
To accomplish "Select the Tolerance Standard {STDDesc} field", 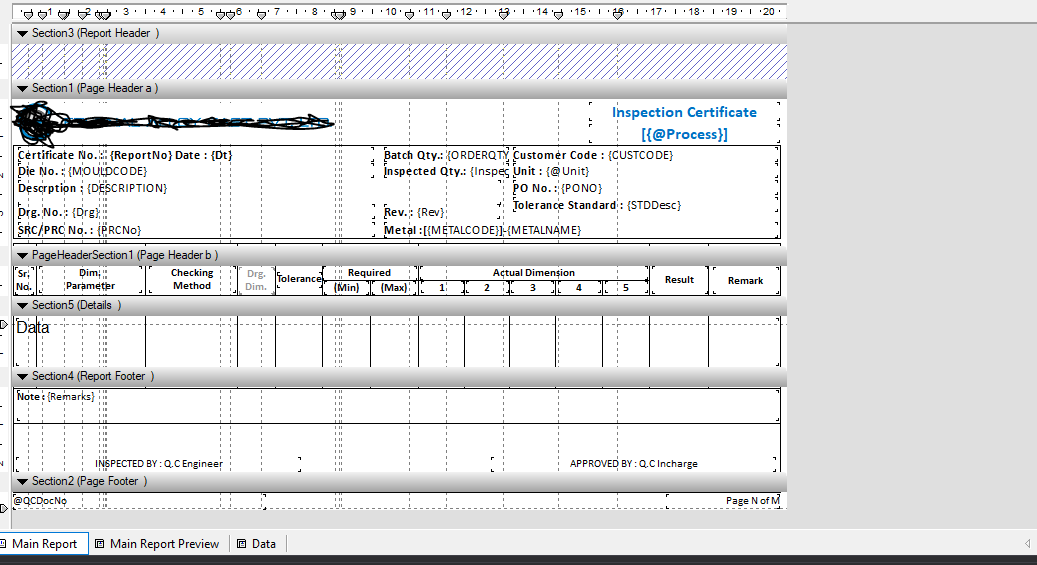I will 597,206.
